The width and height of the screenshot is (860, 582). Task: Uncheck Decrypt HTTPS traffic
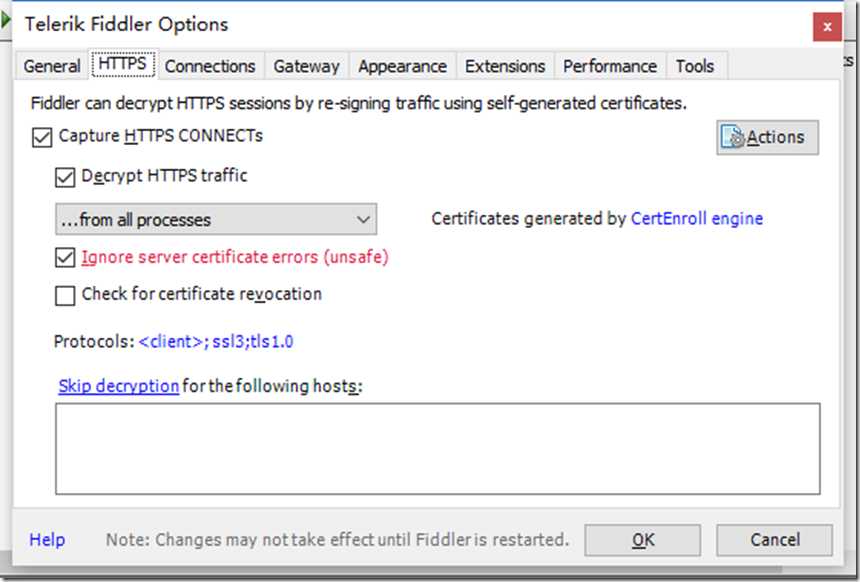tap(65, 177)
